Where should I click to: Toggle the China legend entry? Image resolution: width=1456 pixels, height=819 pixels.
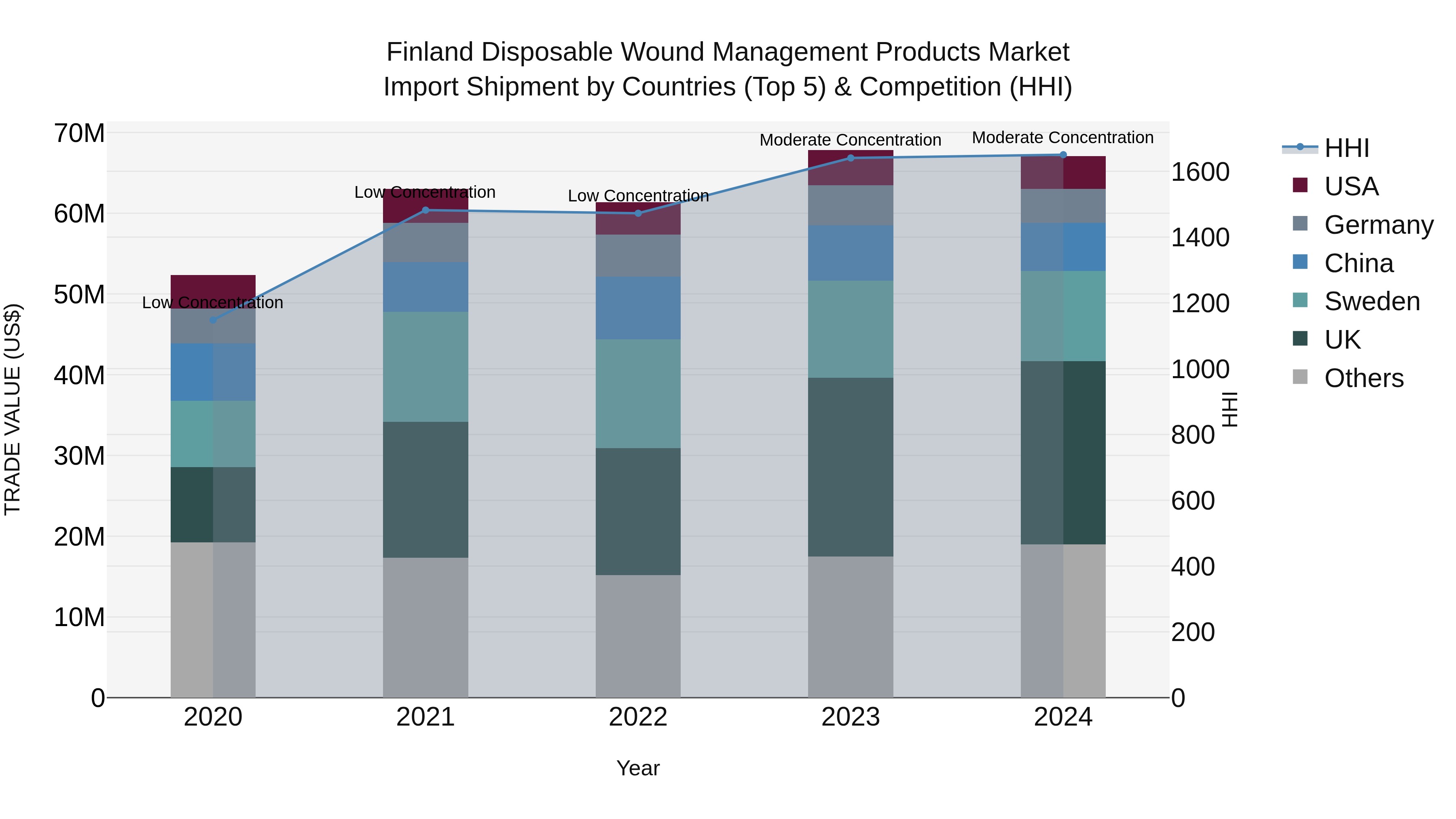[x=1343, y=263]
